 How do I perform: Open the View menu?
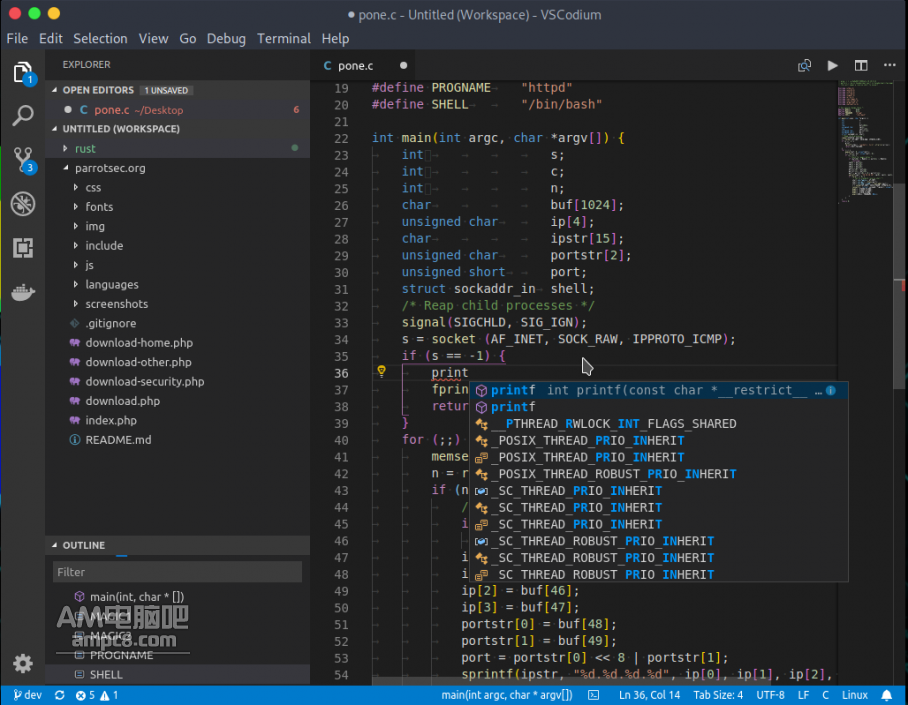click(153, 38)
